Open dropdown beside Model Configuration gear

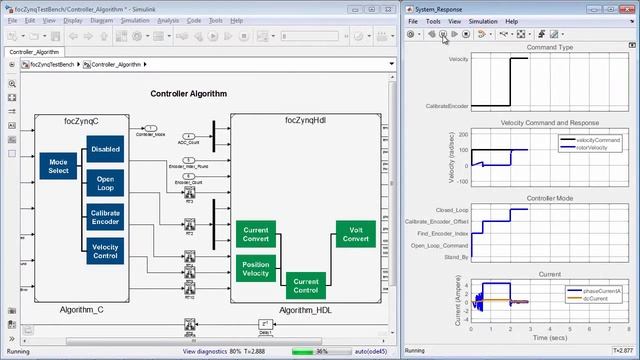click(x=147, y=36)
